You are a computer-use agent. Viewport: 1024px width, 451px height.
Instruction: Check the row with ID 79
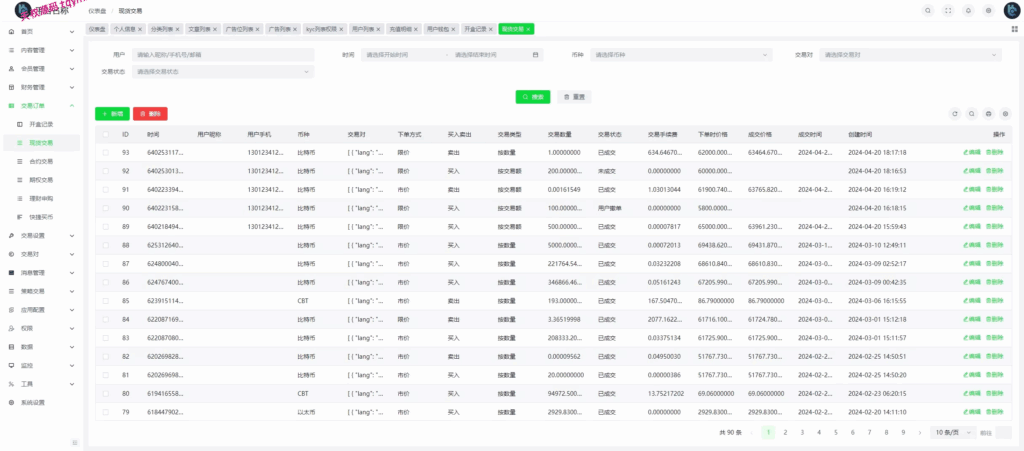(x=106, y=412)
